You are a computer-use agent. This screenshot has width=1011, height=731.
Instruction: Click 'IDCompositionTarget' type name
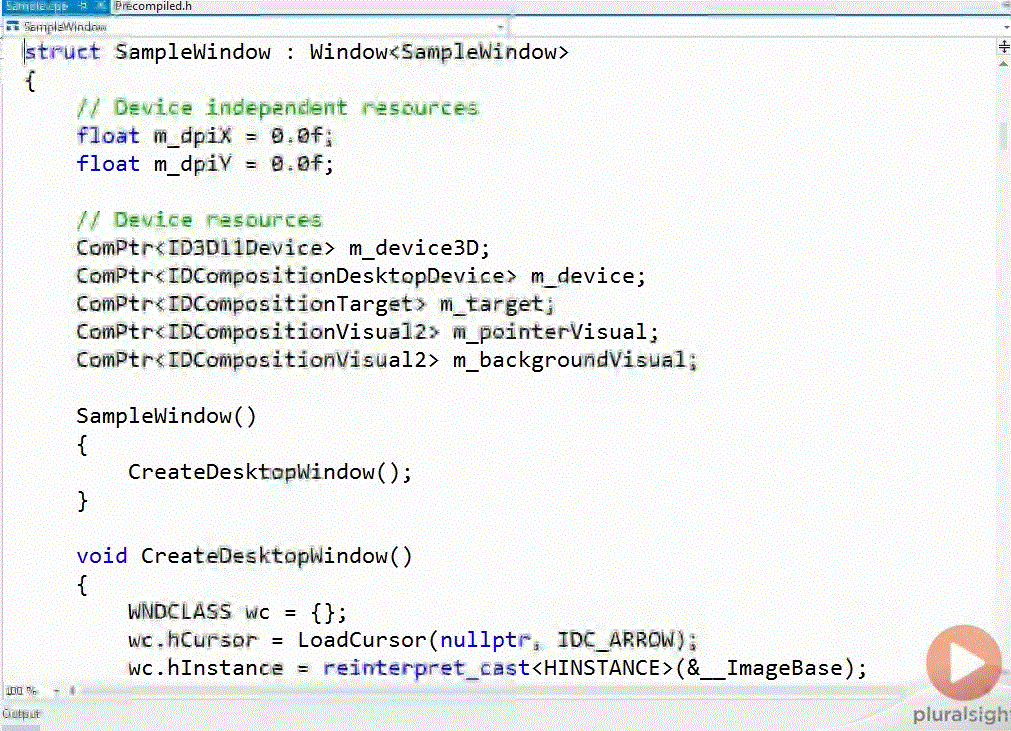pyautogui.click(x=290, y=304)
